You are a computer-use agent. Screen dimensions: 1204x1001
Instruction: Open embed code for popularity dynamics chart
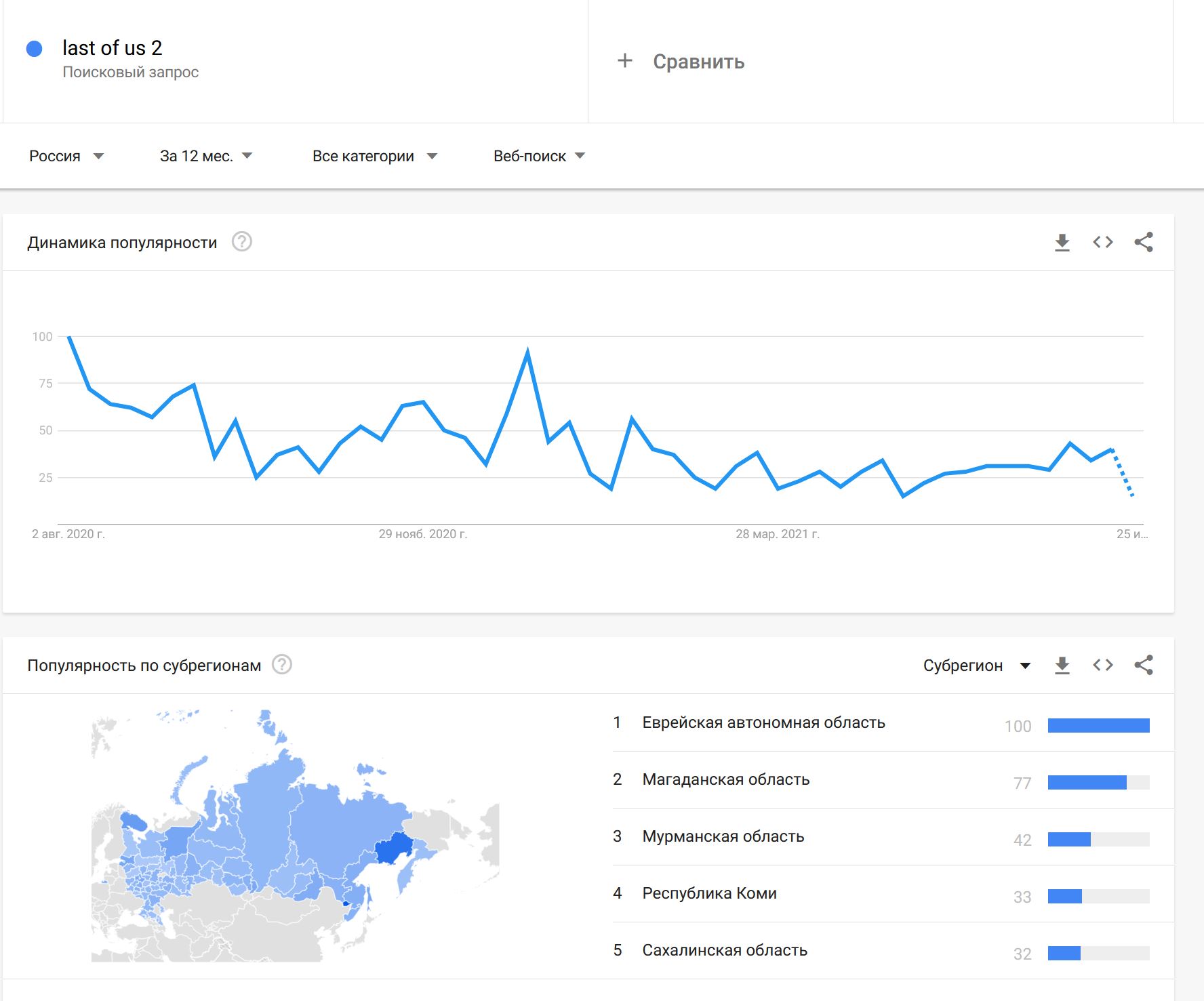tap(1103, 243)
